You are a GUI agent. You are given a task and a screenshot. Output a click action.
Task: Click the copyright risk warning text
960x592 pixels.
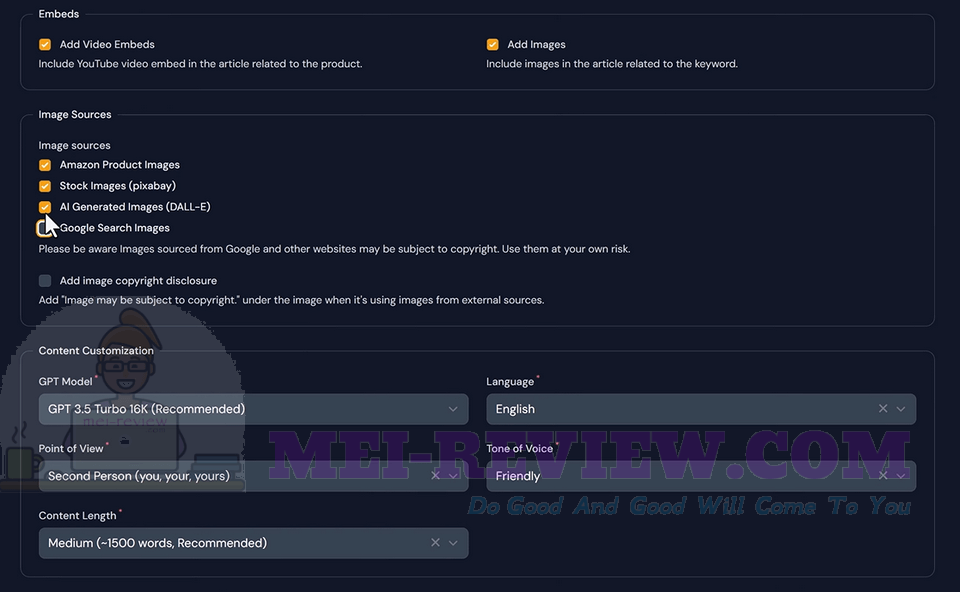(334, 249)
